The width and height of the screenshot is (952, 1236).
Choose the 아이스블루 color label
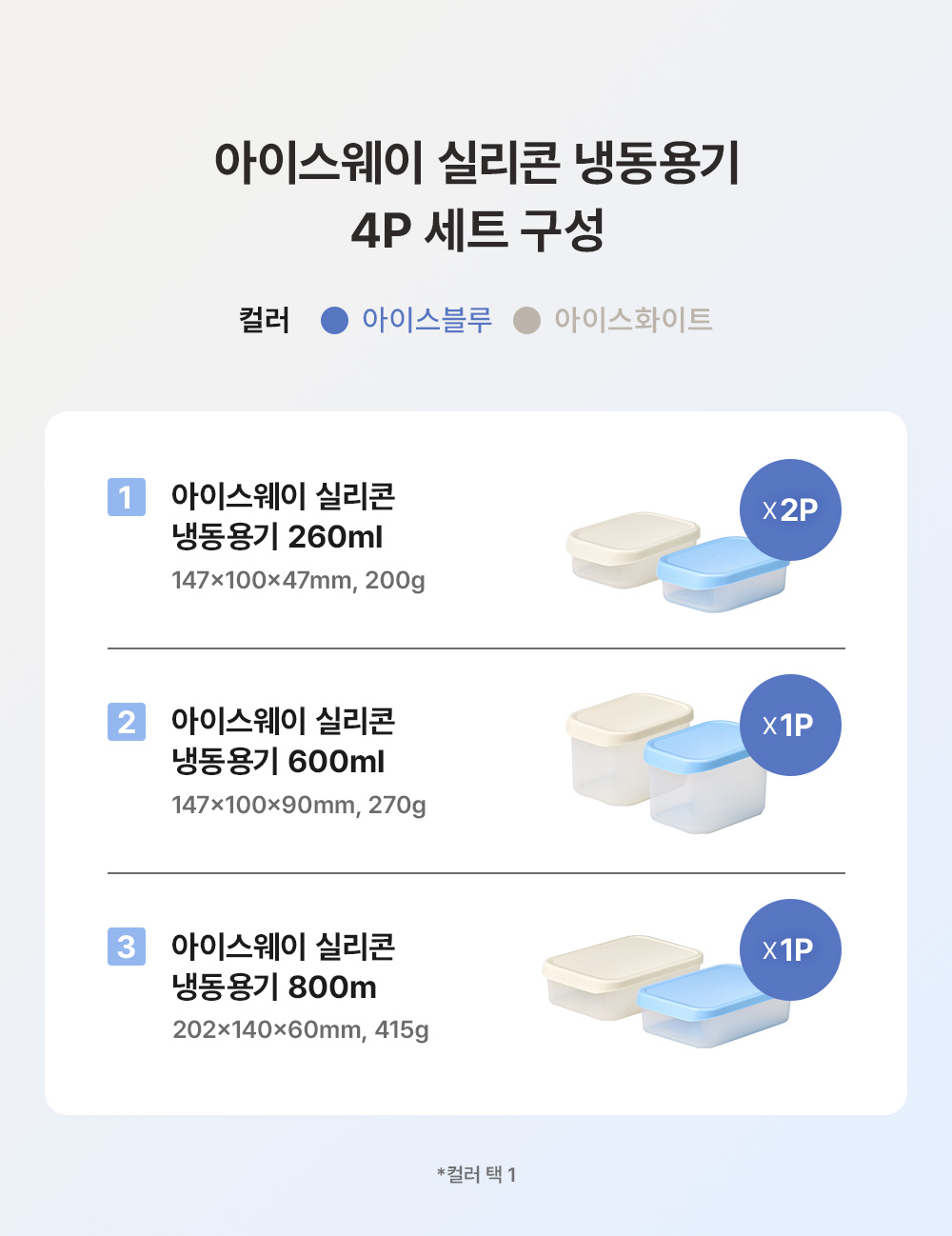pyautogui.click(x=426, y=320)
